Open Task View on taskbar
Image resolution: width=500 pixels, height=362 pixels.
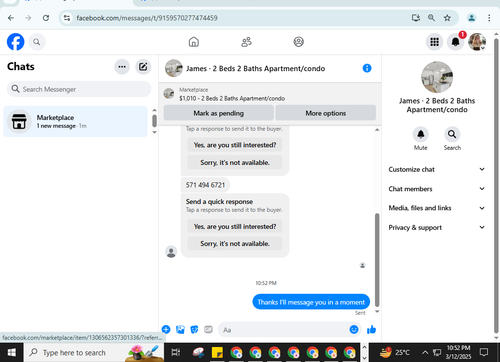coord(176,352)
